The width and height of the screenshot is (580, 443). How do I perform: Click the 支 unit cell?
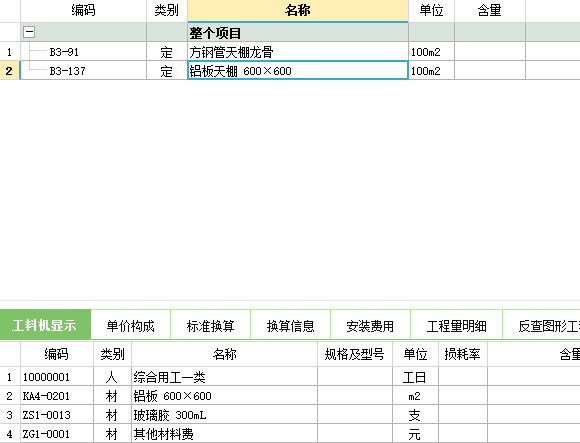click(415, 415)
